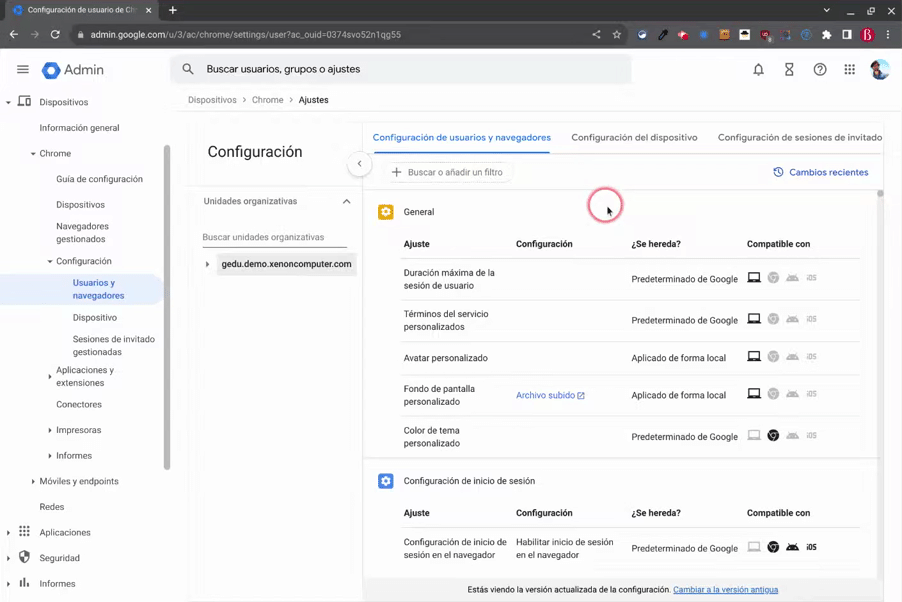Click the notifications bell icon

[x=758, y=70]
